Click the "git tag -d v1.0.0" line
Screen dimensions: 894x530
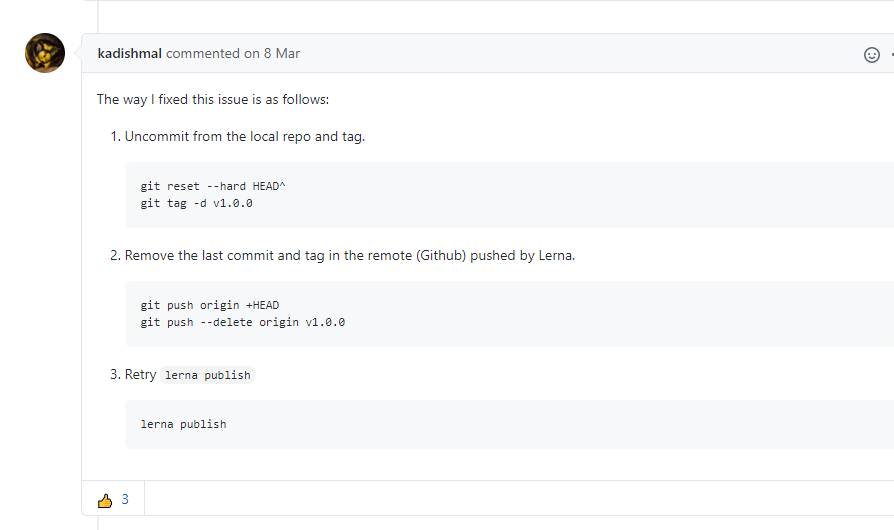pyautogui.click(x=198, y=203)
